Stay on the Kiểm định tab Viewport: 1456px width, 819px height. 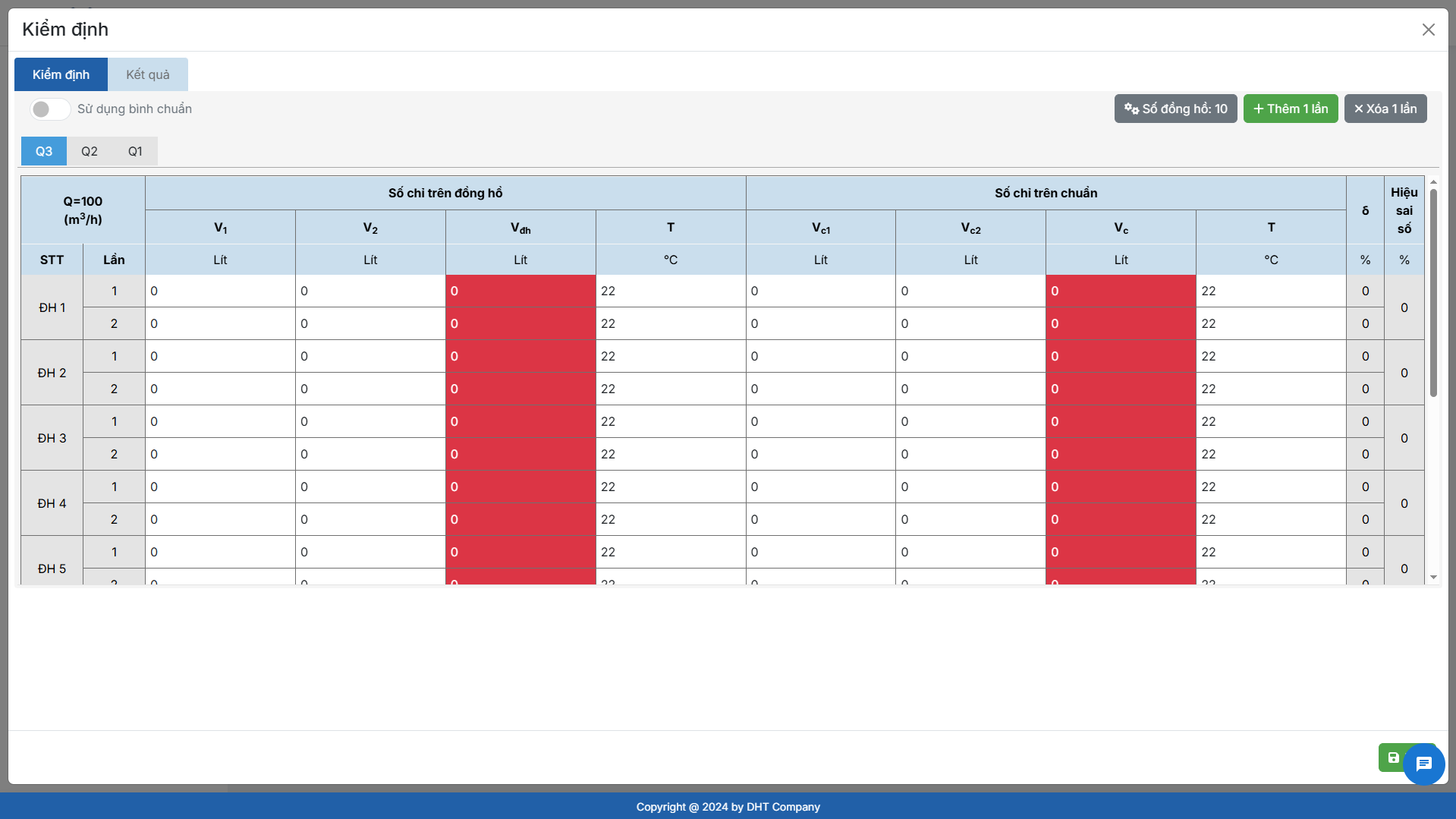pyautogui.click(x=61, y=74)
